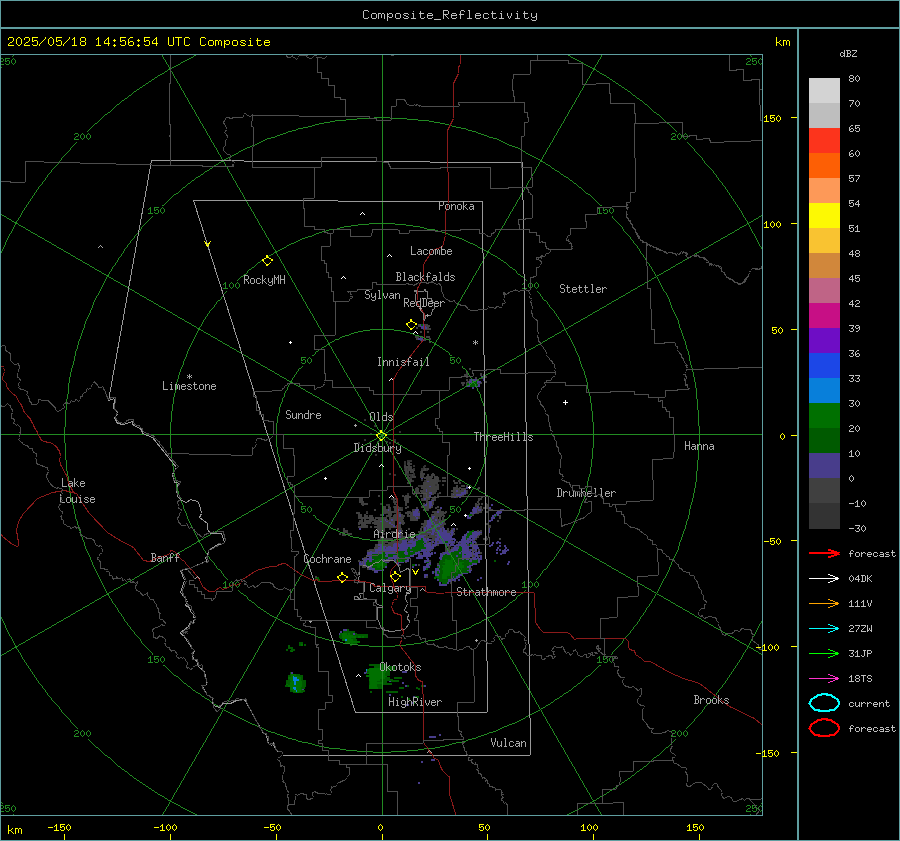Click the Ponoka city label
The width and height of the screenshot is (900, 841).
(x=456, y=206)
